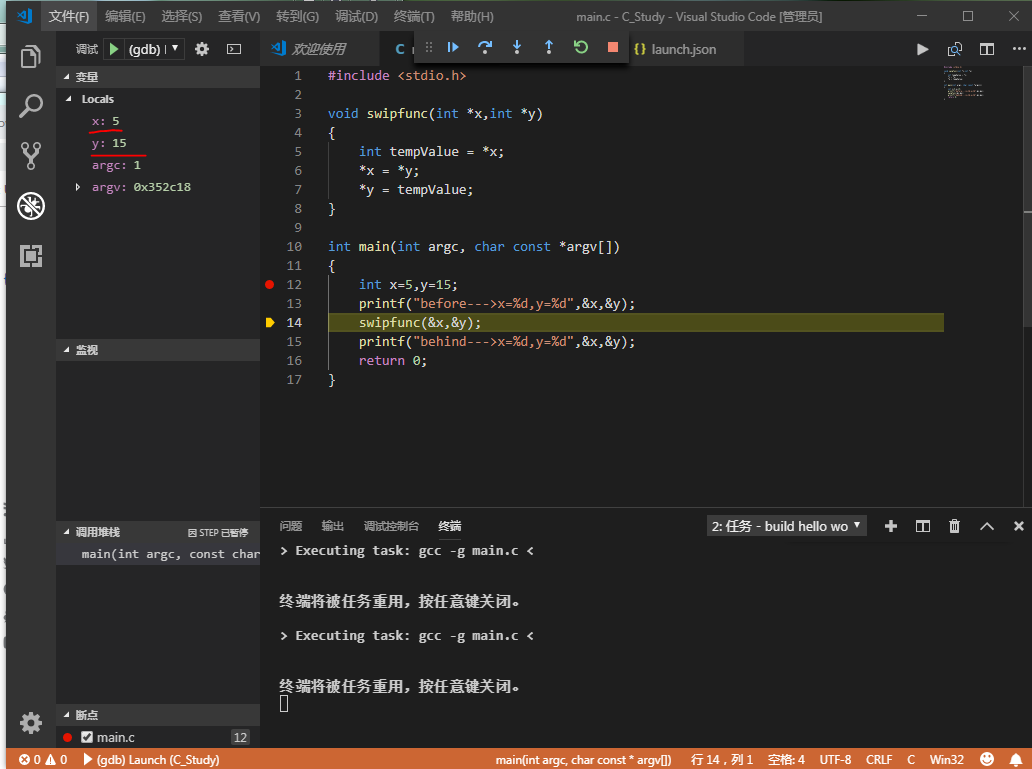Open changes compare icon in editor title
The height and width of the screenshot is (769, 1032).
tap(954, 49)
